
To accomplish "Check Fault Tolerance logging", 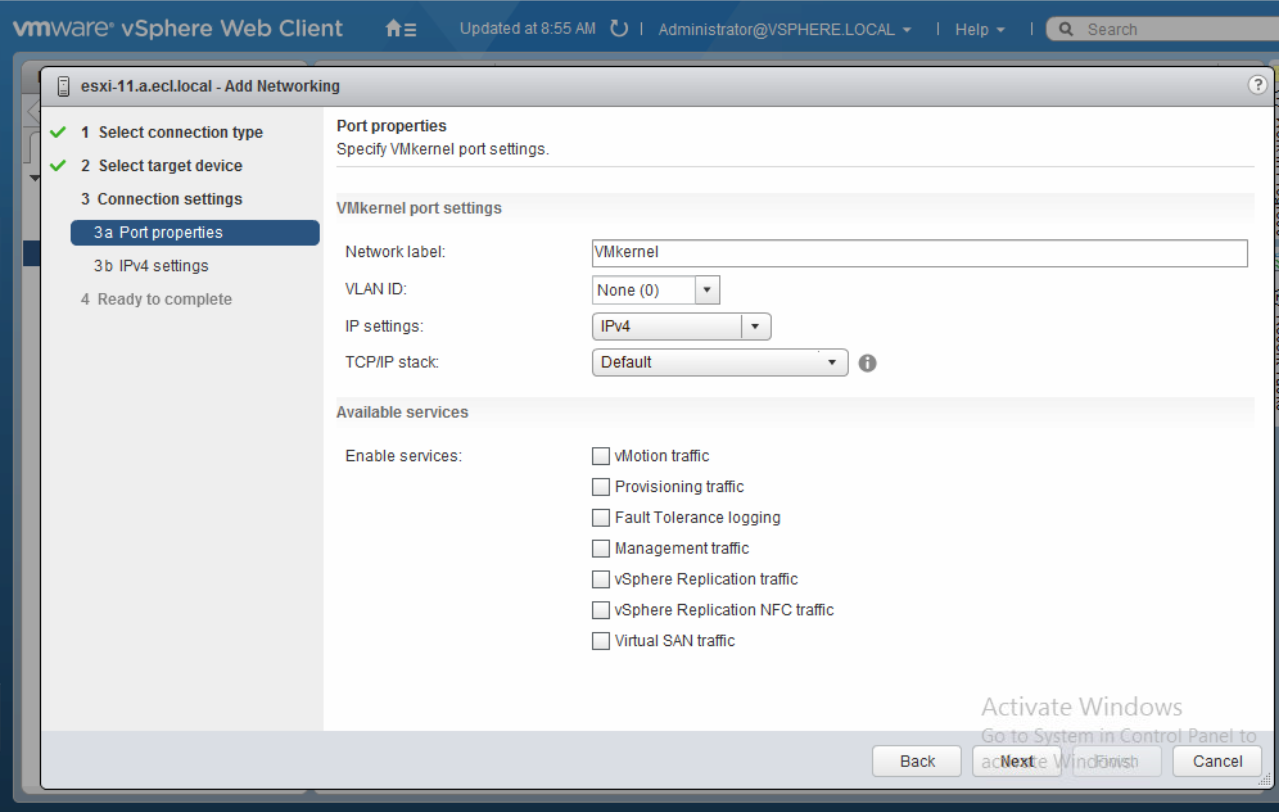I will tap(600, 518).
